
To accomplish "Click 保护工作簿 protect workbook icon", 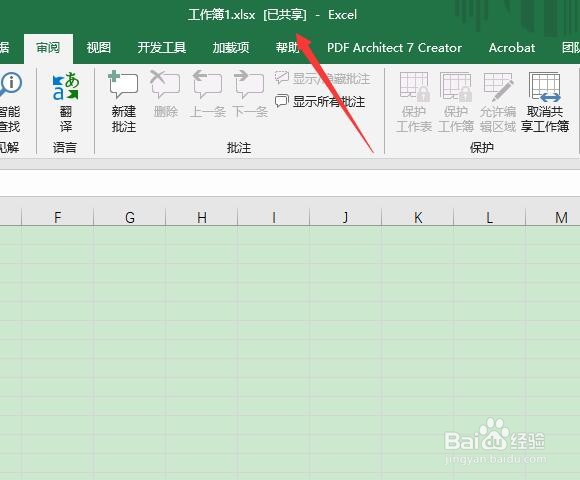I will point(456,102).
